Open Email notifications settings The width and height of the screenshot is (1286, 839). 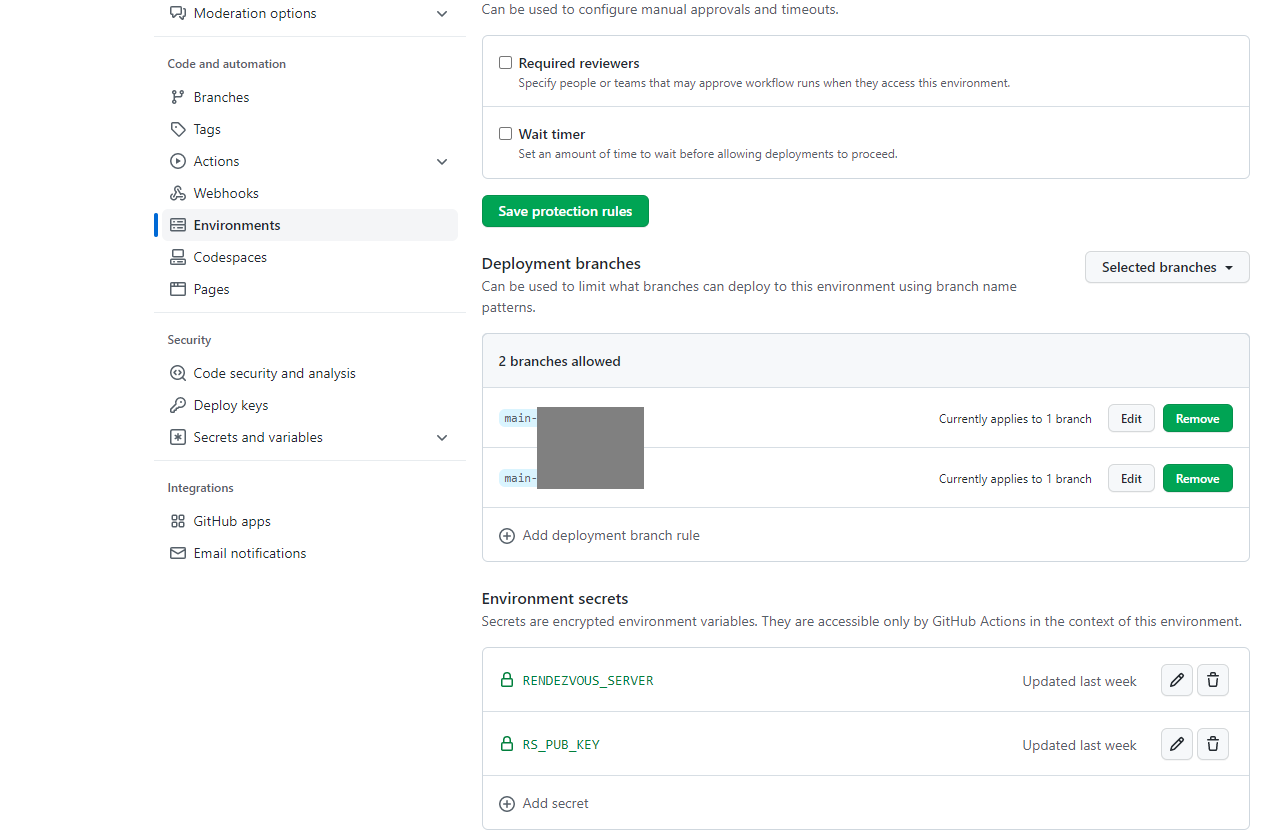(x=250, y=553)
